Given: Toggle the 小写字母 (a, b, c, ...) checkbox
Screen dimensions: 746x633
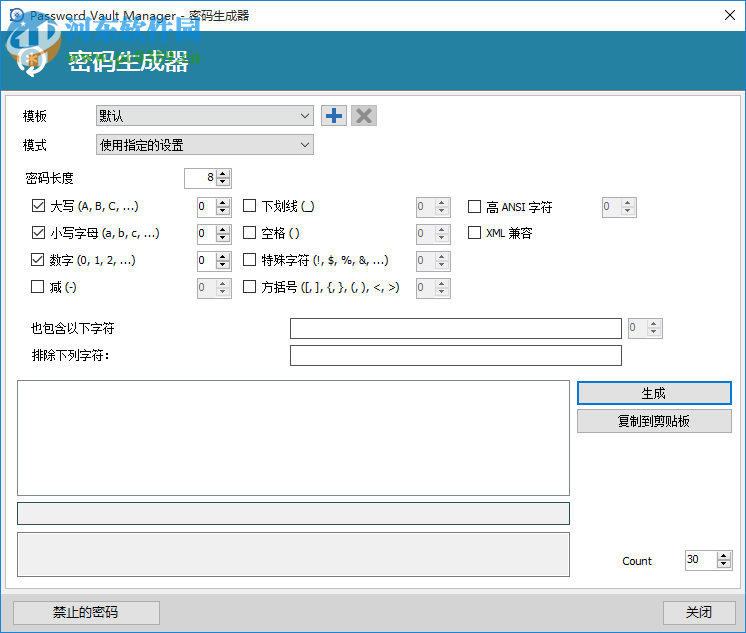Looking at the screenshot, I should [x=38, y=233].
